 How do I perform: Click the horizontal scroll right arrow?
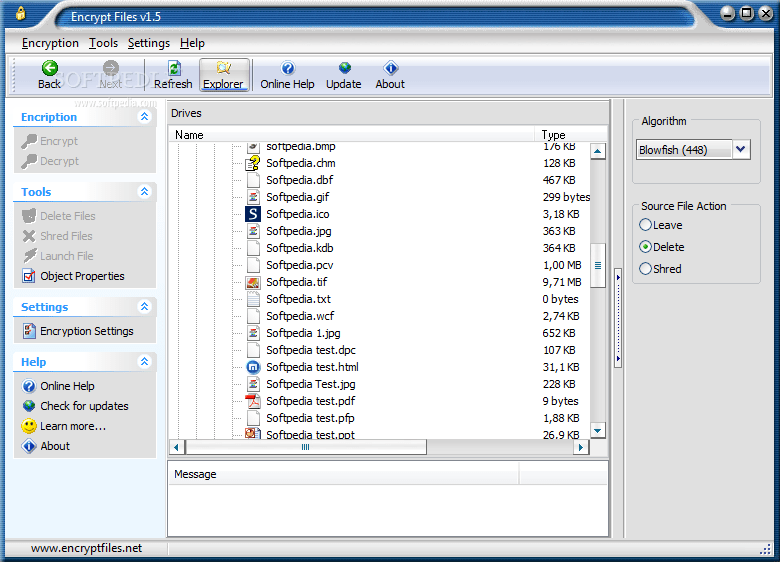(581, 447)
